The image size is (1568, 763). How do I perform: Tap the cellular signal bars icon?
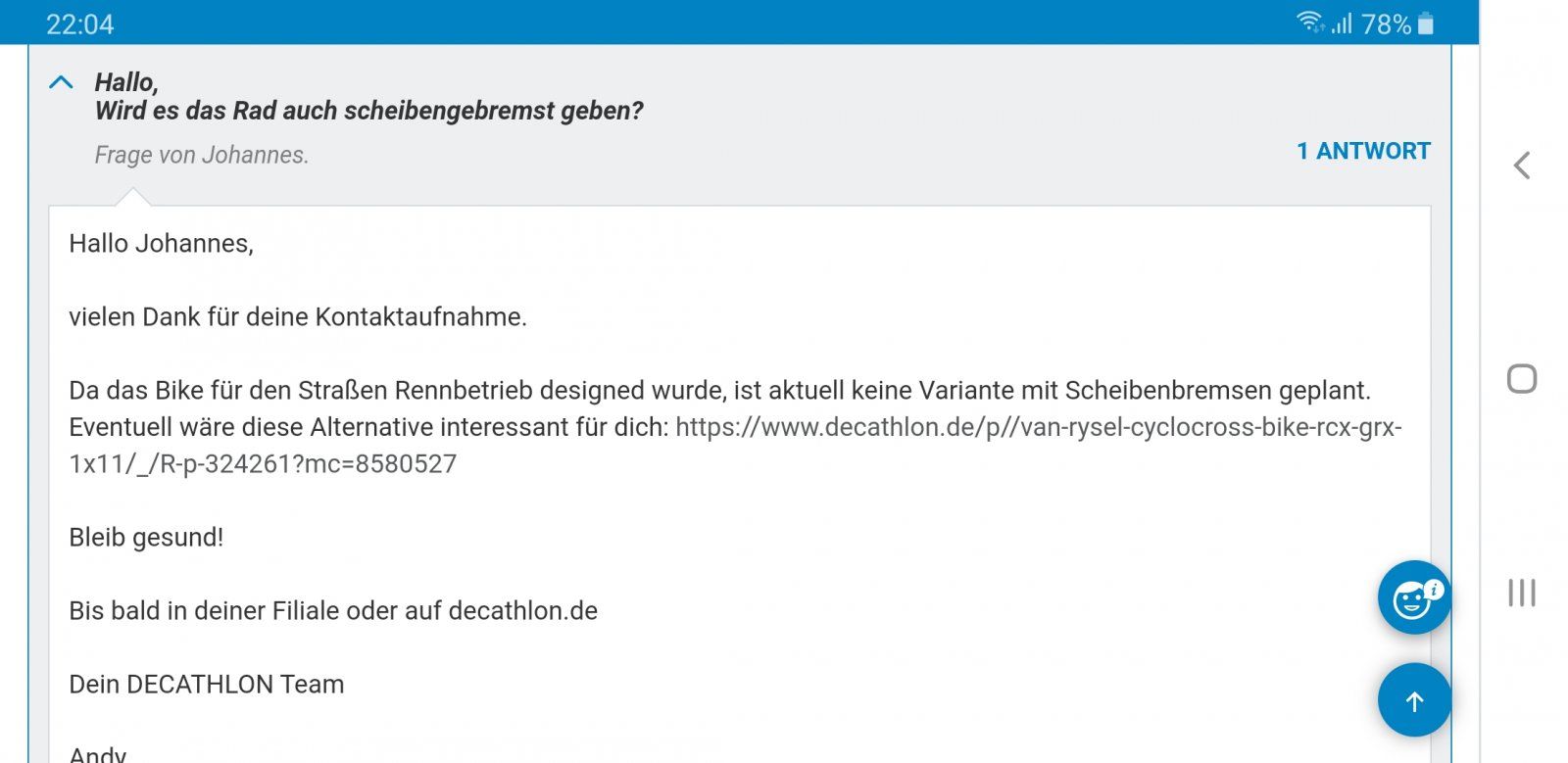(x=1342, y=23)
